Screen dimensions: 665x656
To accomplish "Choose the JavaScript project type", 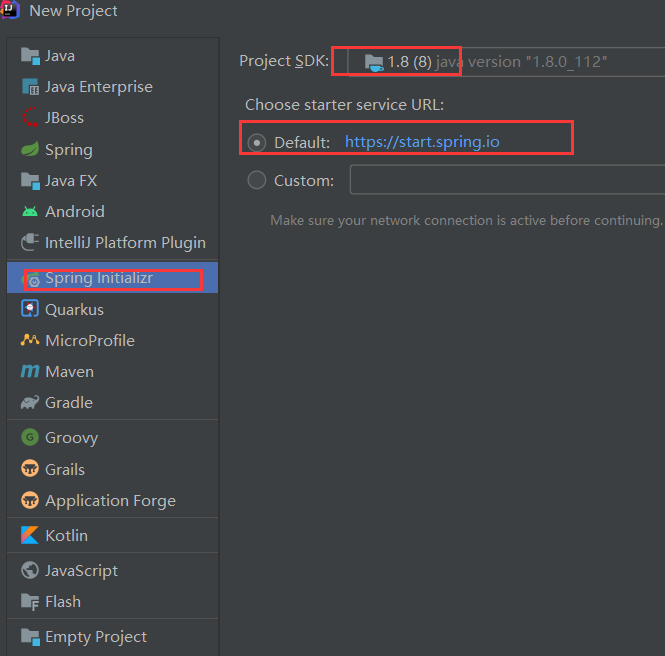I will 81,571.
